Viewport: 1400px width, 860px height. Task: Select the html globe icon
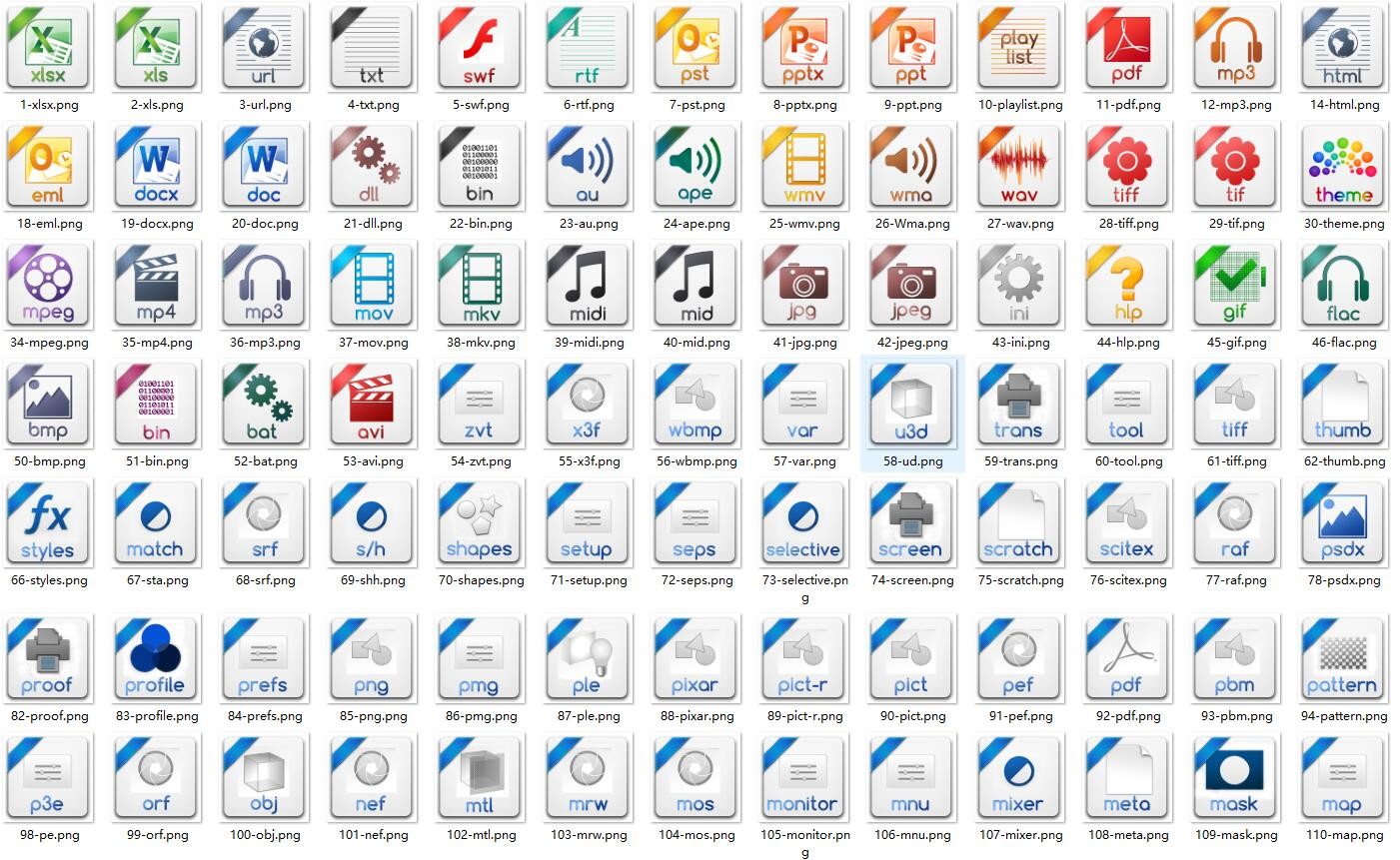click(x=1343, y=48)
